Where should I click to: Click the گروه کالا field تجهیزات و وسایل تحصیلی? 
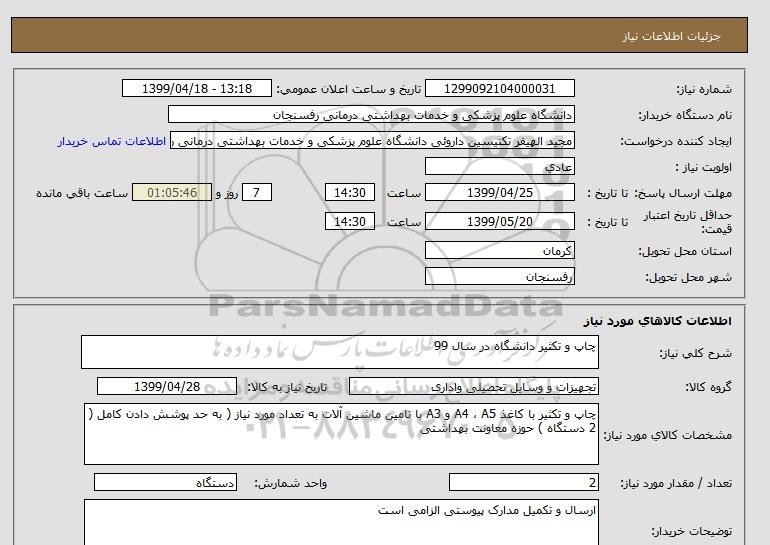[474, 386]
